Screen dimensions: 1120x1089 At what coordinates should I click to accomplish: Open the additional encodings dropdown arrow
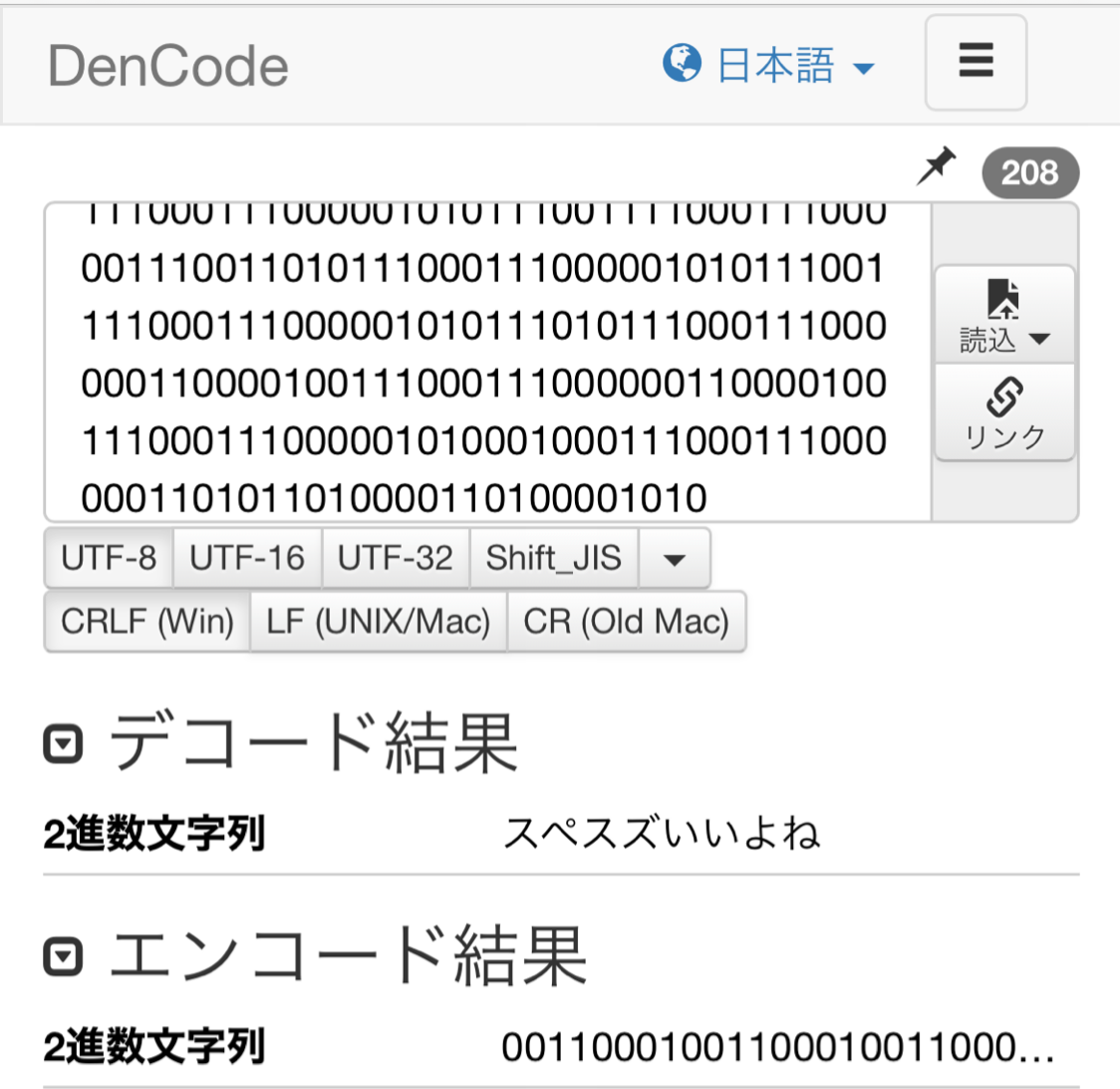675,559
